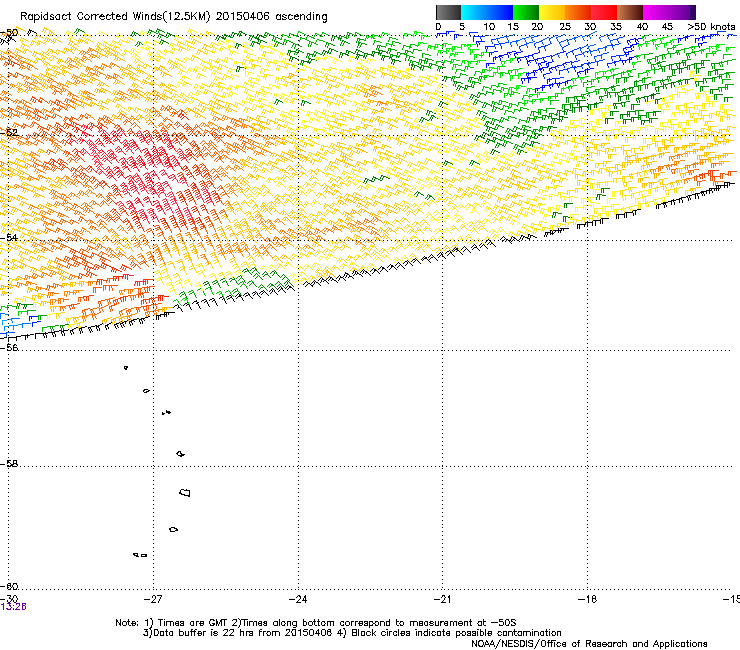Click the '-27' longitude axis label
Image resolution: width=740 pixels, height=650 pixels.
click(153, 599)
